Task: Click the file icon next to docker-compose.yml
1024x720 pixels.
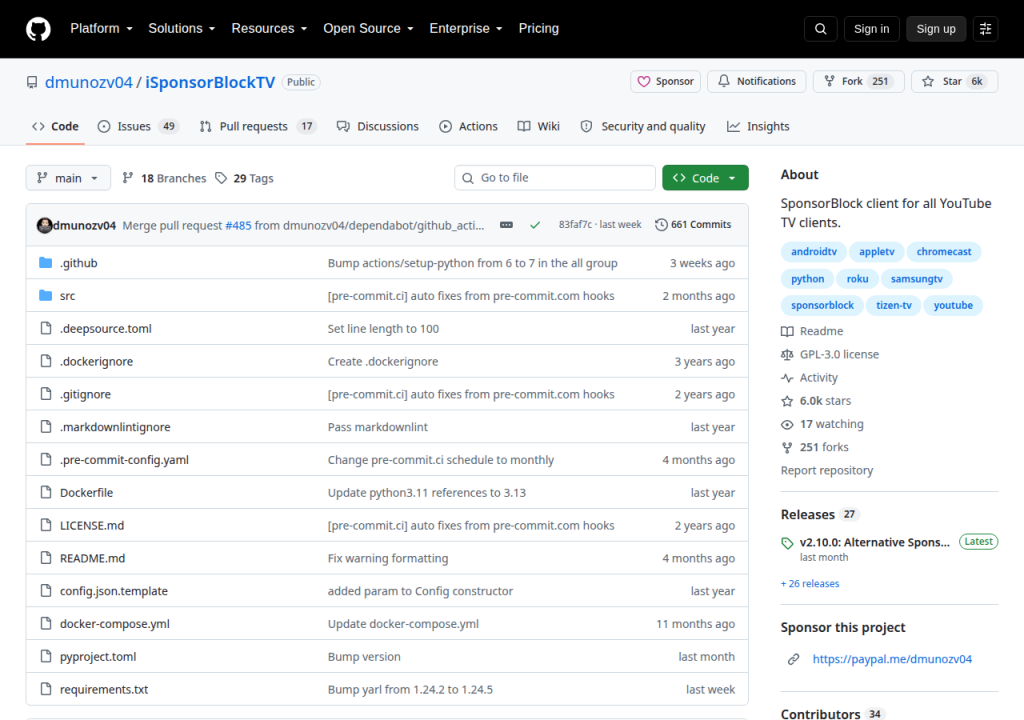Action: pyautogui.click(x=46, y=623)
